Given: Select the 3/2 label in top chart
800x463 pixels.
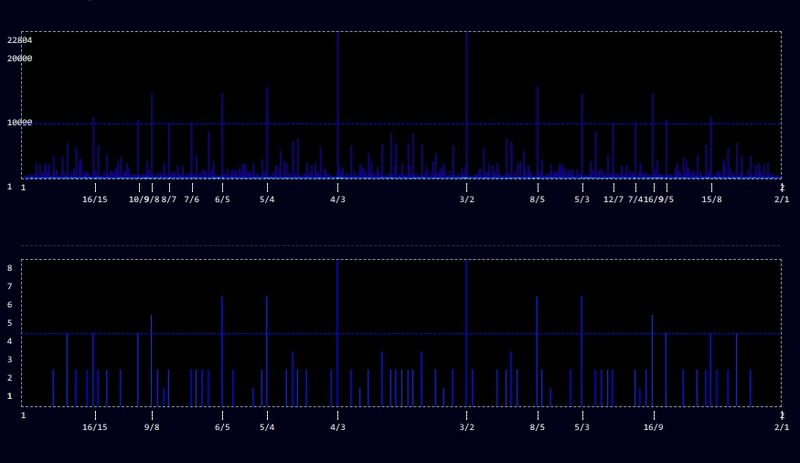Looking at the screenshot, I should click(x=467, y=199).
